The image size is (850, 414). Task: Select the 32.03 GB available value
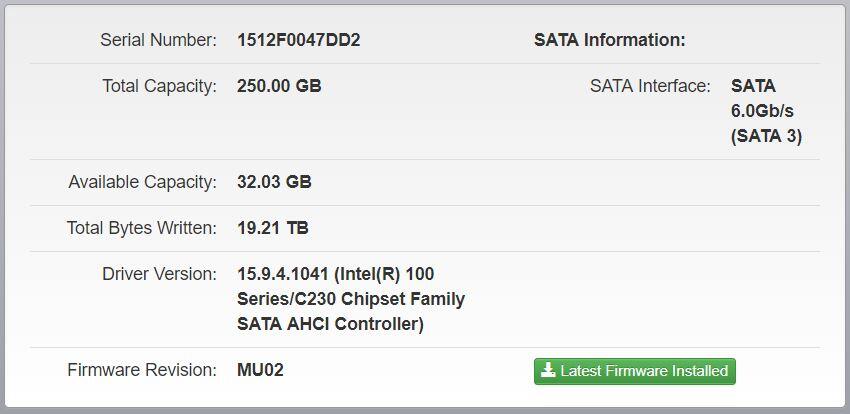[x=274, y=182]
